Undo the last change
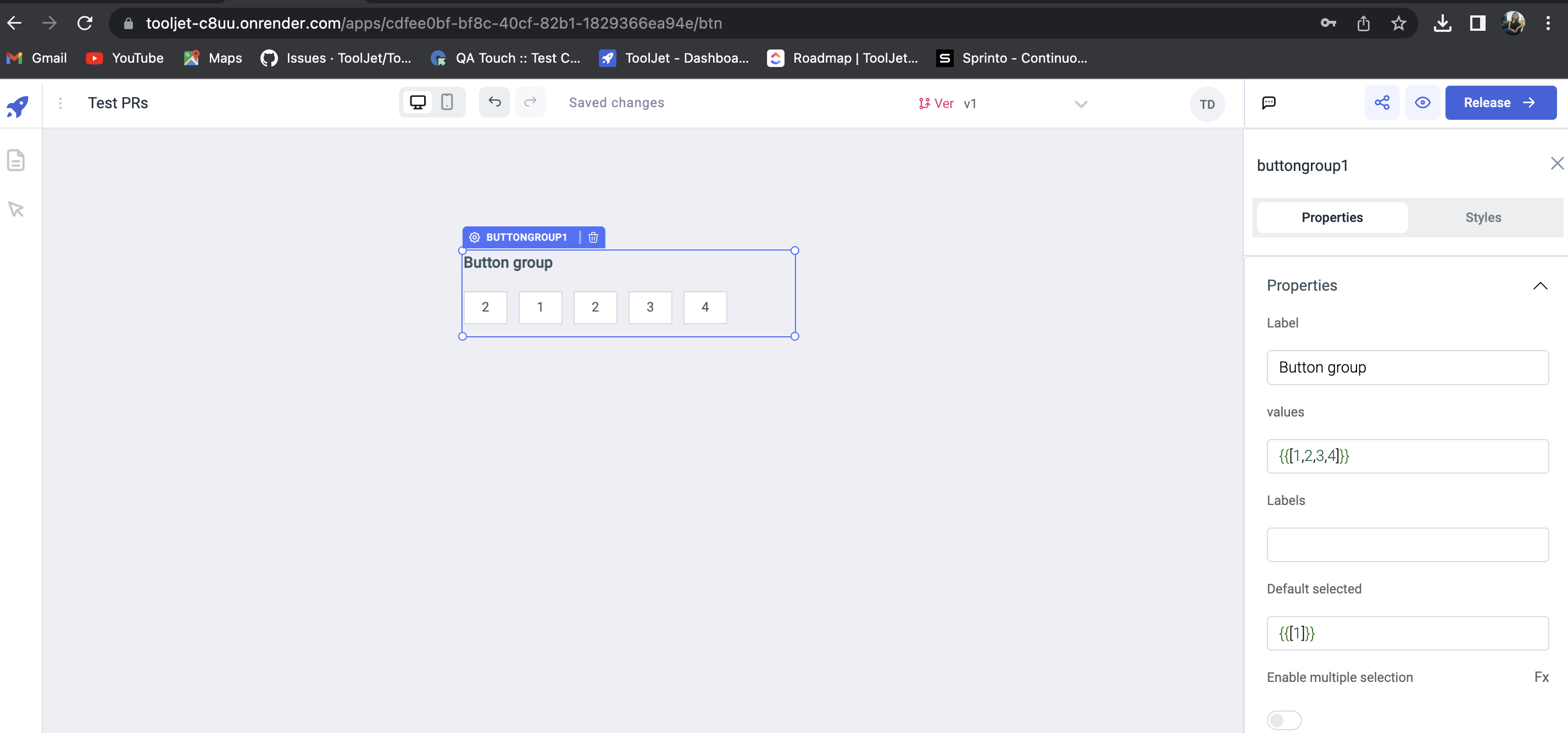This screenshot has height=733, width=1568. click(x=494, y=102)
